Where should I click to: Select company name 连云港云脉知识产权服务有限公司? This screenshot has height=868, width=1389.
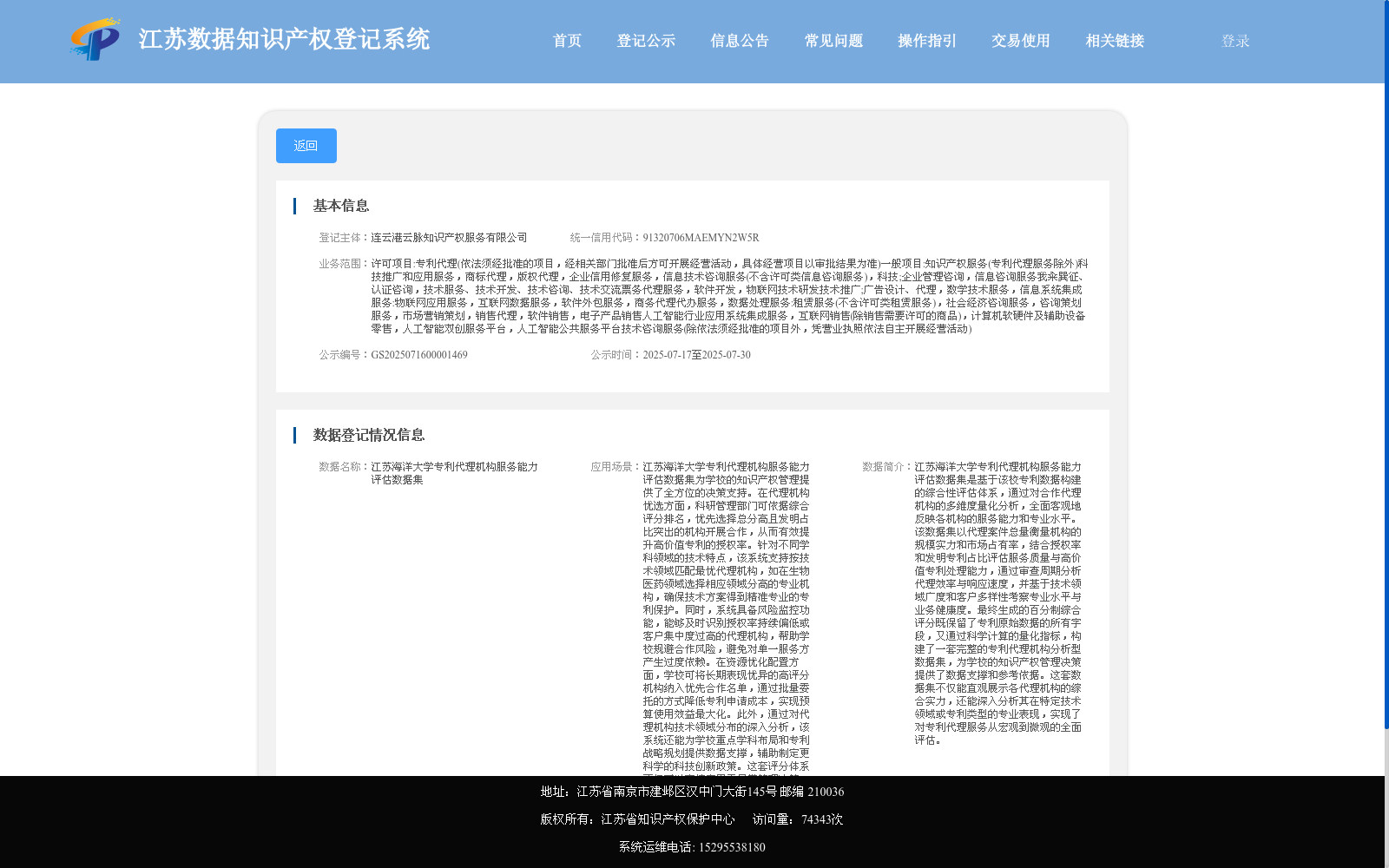(x=449, y=238)
